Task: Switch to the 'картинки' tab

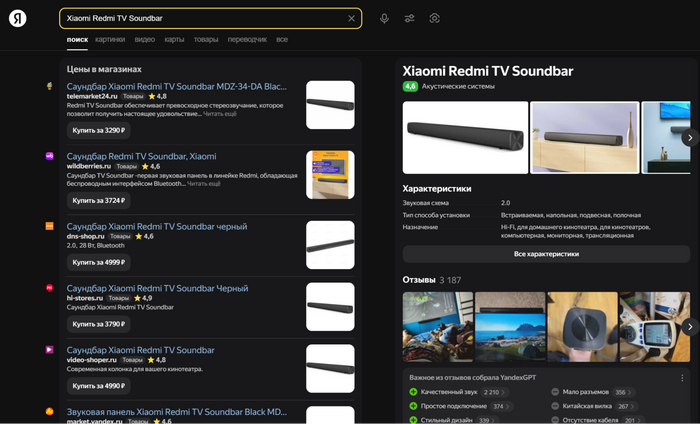Action: pyautogui.click(x=110, y=39)
